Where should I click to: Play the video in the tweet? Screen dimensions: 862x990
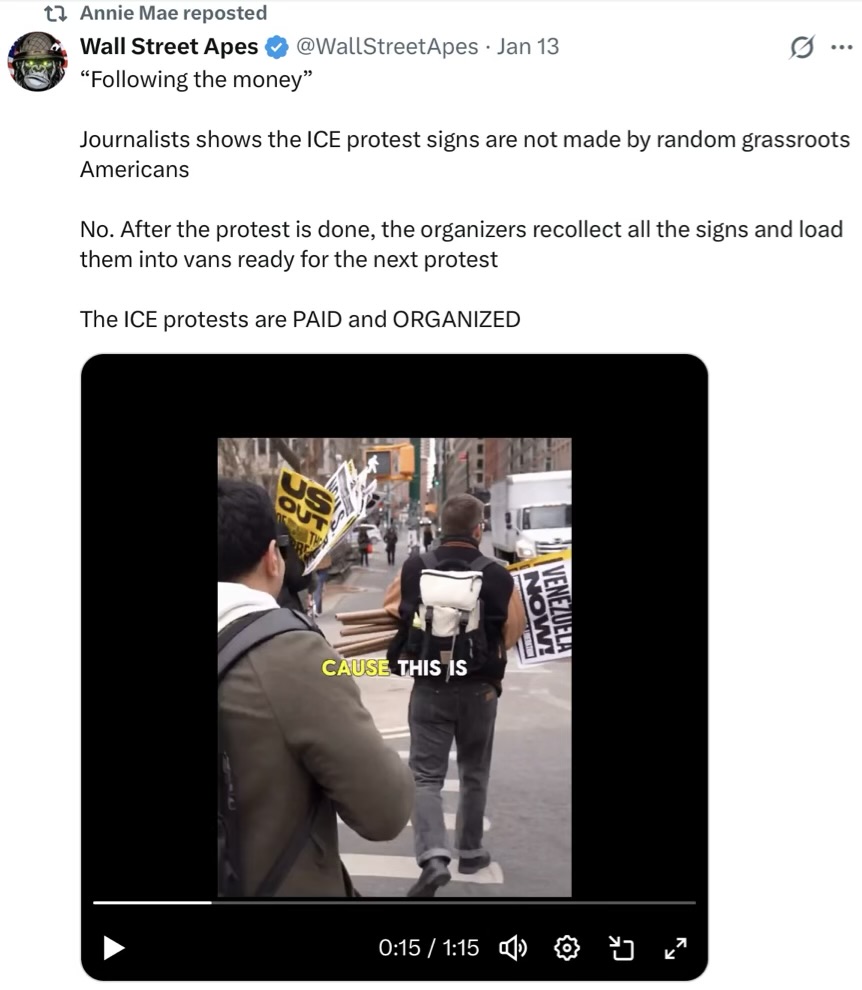(x=114, y=947)
